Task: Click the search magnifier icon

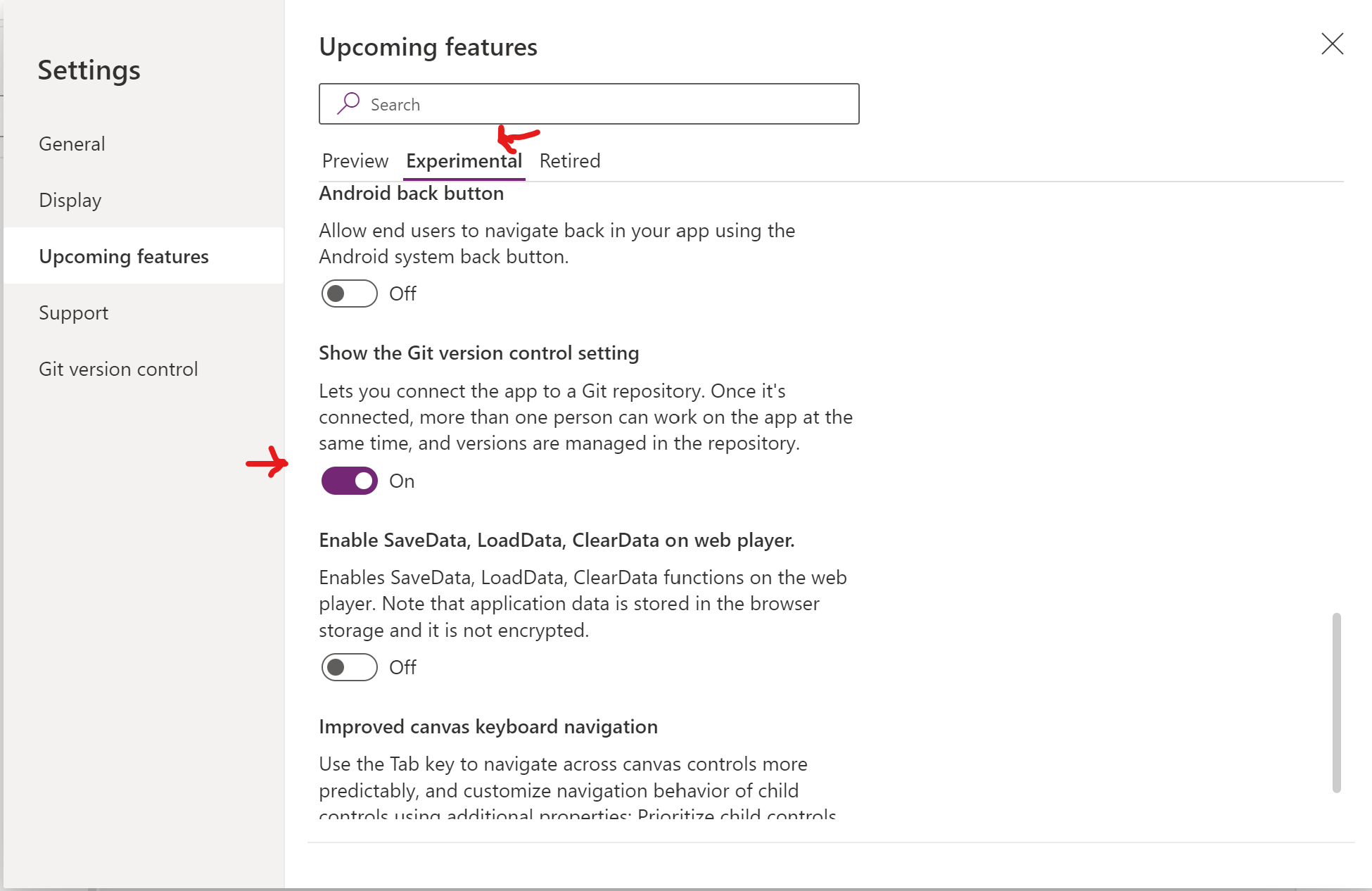Action: pyautogui.click(x=348, y=103)
